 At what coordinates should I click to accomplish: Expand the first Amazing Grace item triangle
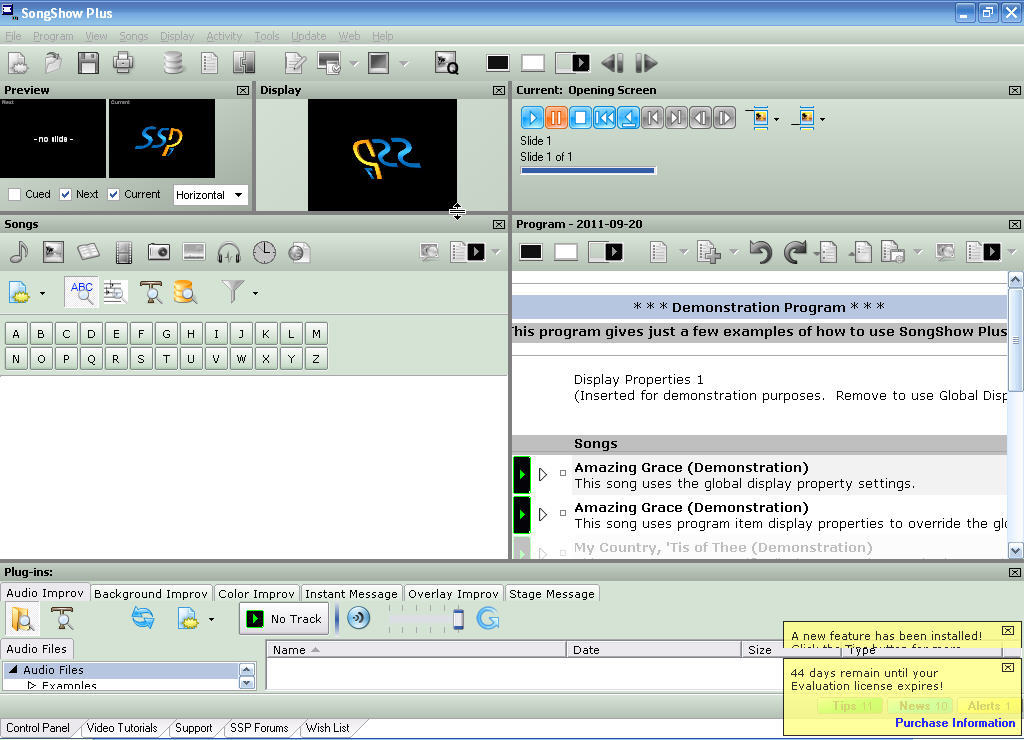[x=543, y=474]
